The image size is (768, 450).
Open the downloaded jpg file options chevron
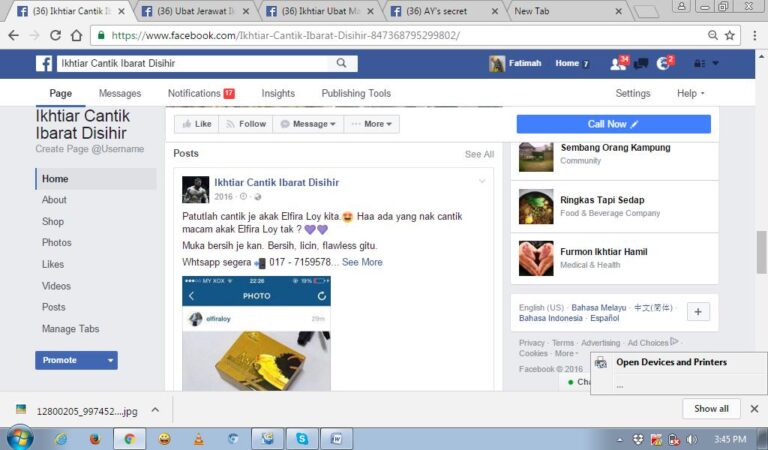coord(154,409)
